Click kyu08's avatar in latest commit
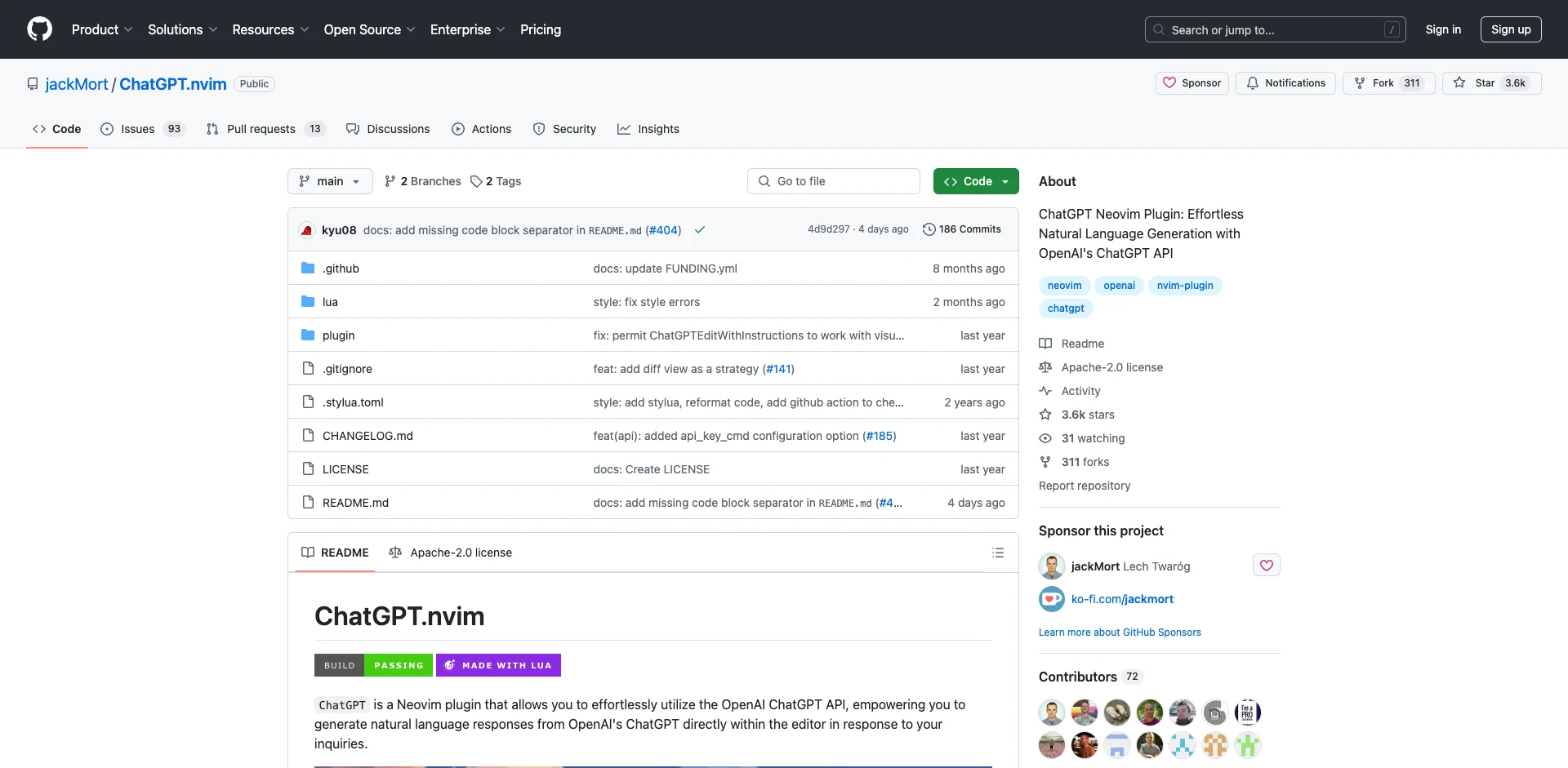The width and height of the screenshot is (1568, 768). tap(307, 230)
